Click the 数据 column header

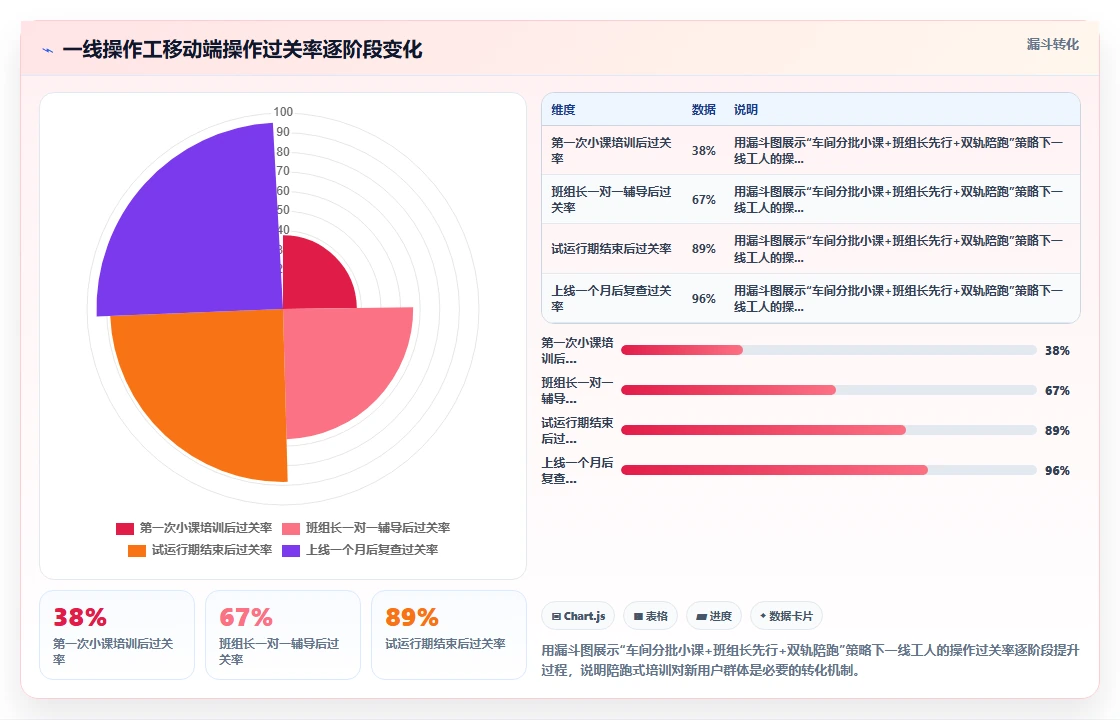point(704,109)
